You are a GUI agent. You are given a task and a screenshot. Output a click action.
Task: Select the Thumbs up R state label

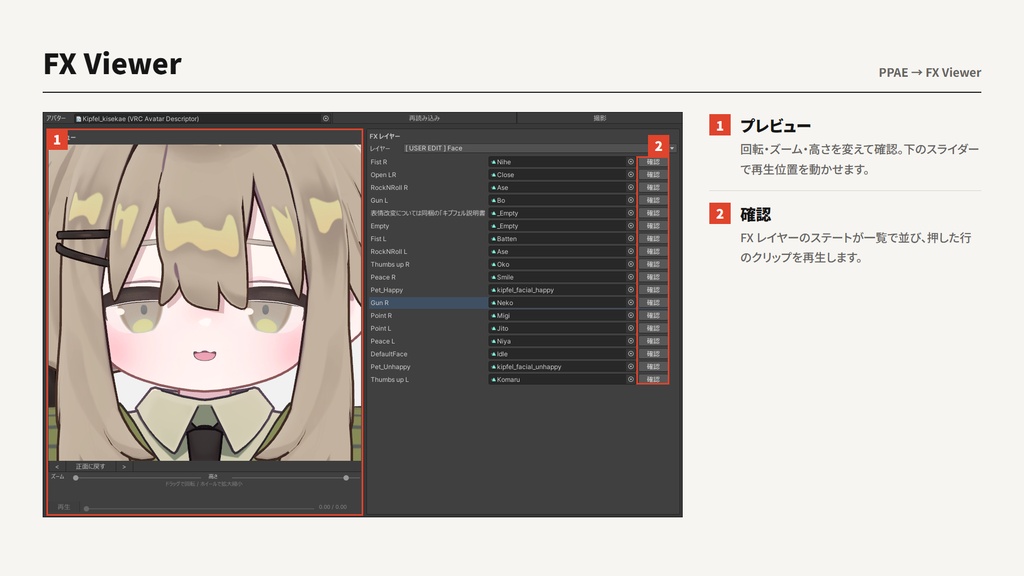pos(390,264)
